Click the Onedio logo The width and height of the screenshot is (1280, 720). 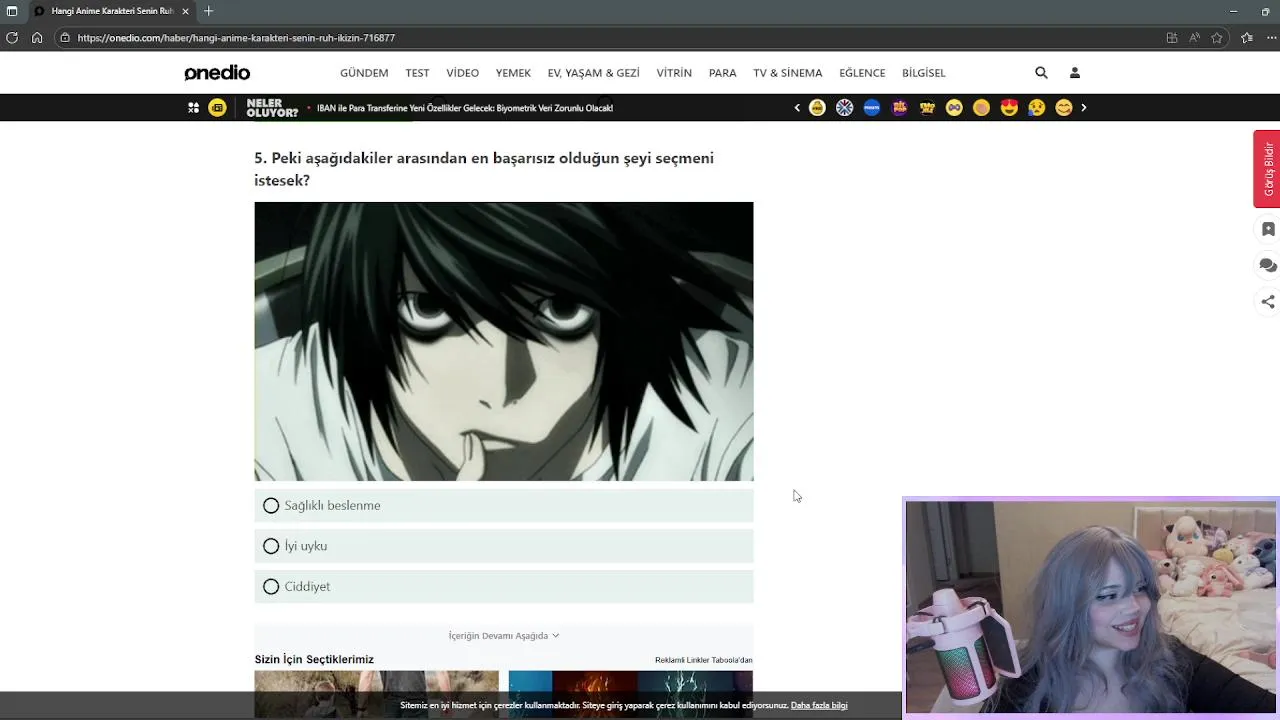point(217,73)
